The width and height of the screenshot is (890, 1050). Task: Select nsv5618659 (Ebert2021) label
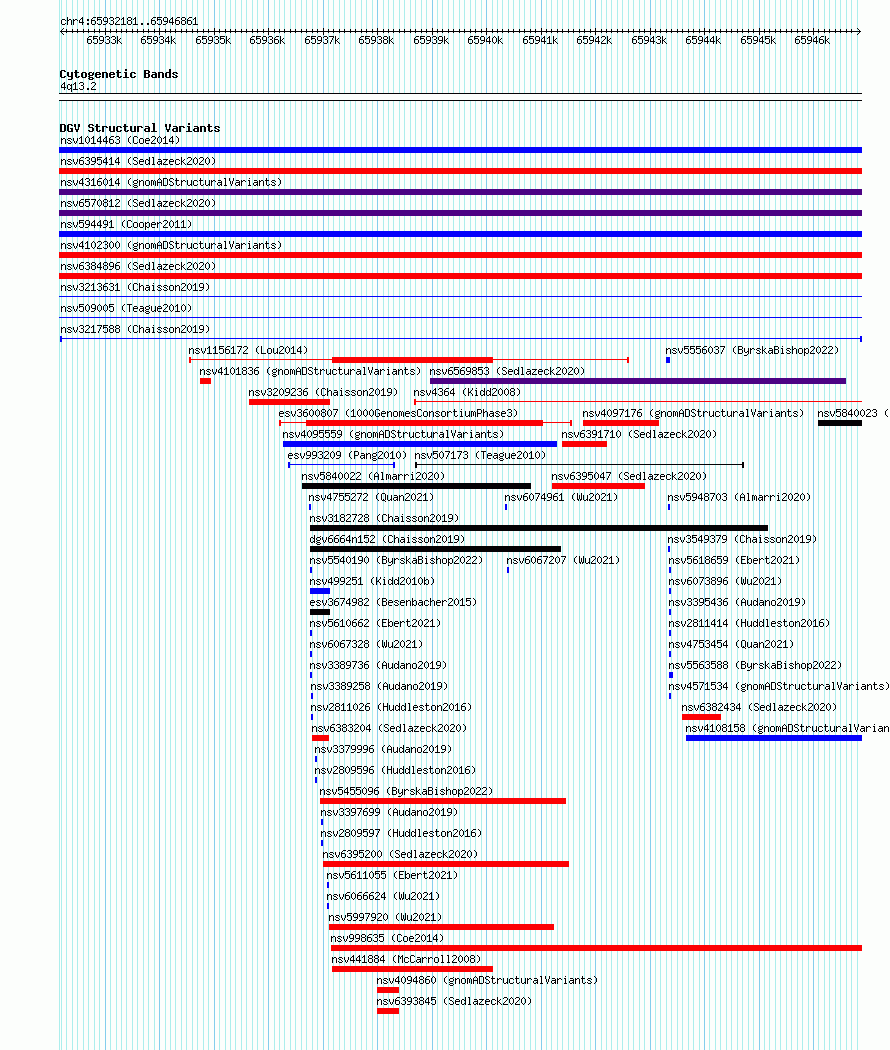click(x=734, y=560)
